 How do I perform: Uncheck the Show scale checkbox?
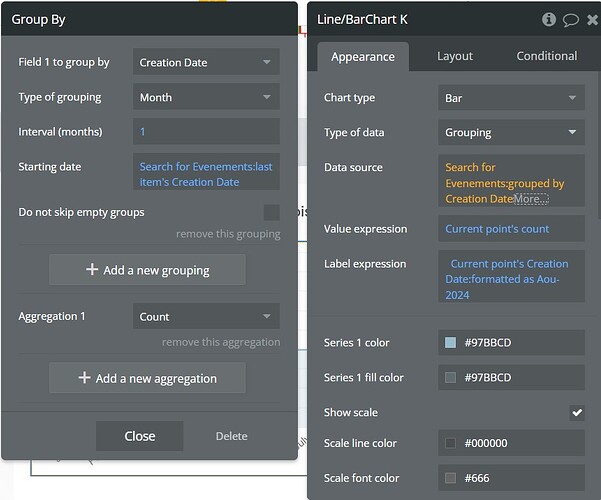577,412
